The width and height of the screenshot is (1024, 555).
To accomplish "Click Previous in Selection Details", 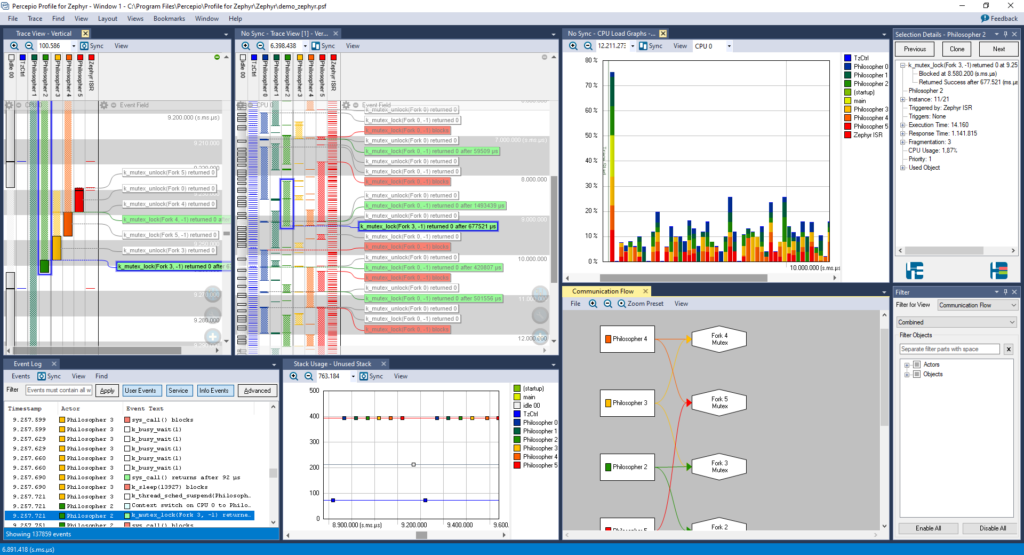I will [914, 49].
